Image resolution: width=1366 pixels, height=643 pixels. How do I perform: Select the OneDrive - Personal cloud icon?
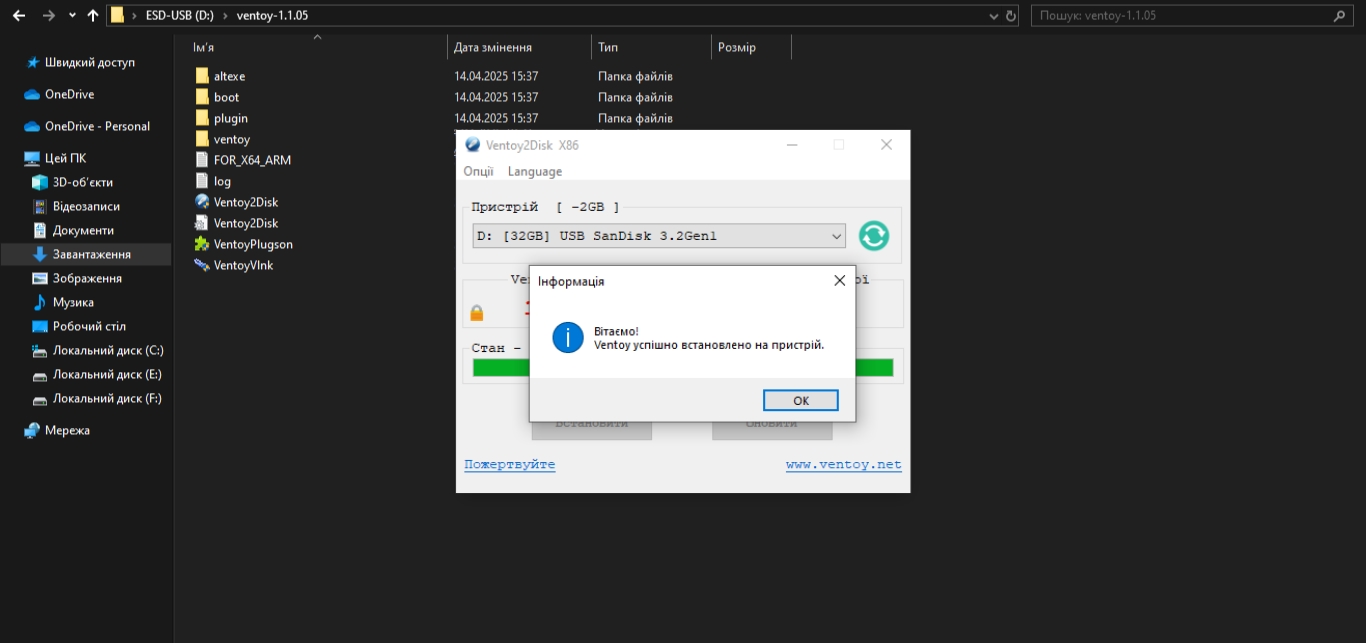click(x=32, y=126)
